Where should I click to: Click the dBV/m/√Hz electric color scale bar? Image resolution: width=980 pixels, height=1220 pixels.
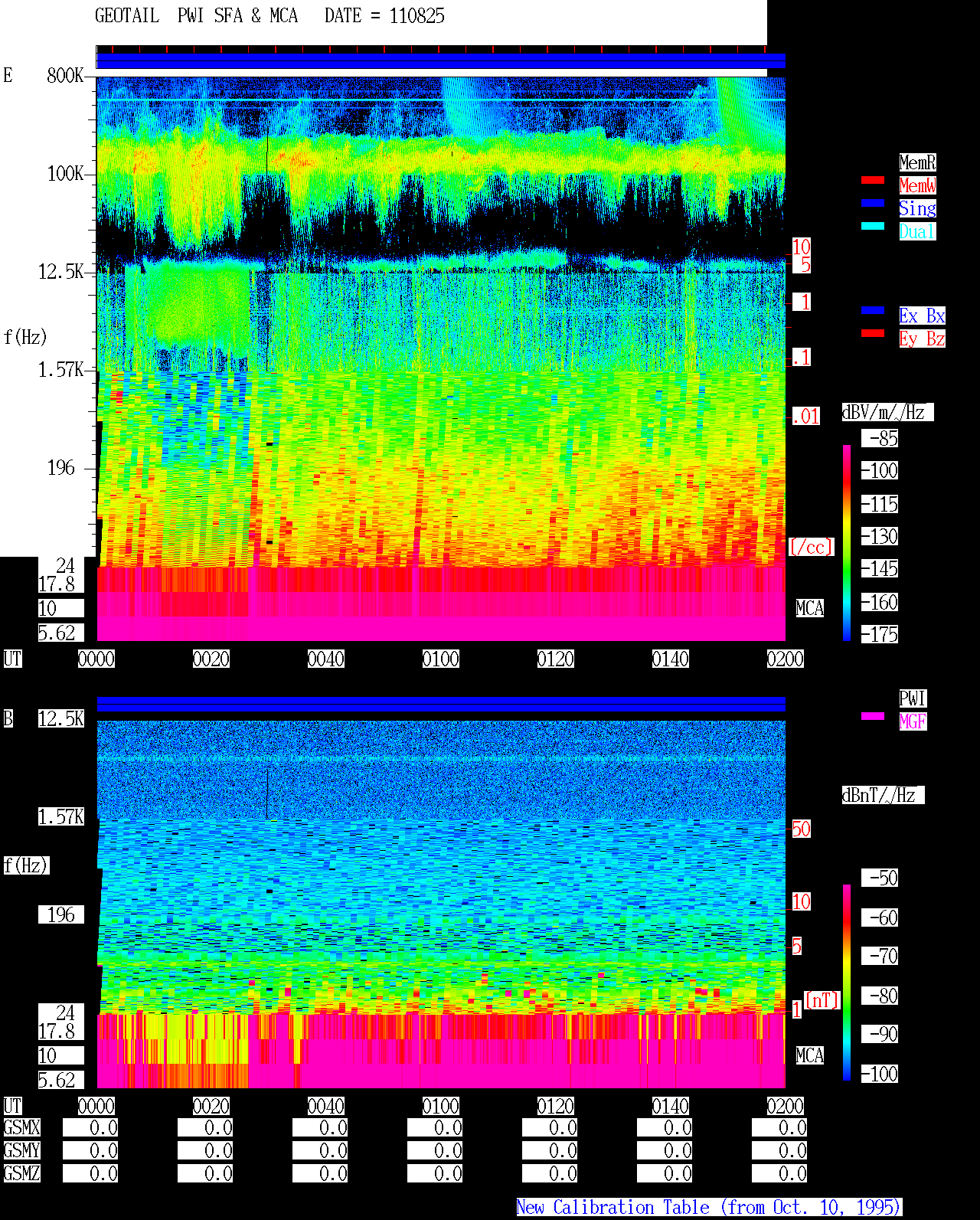[x=847, y=542]
